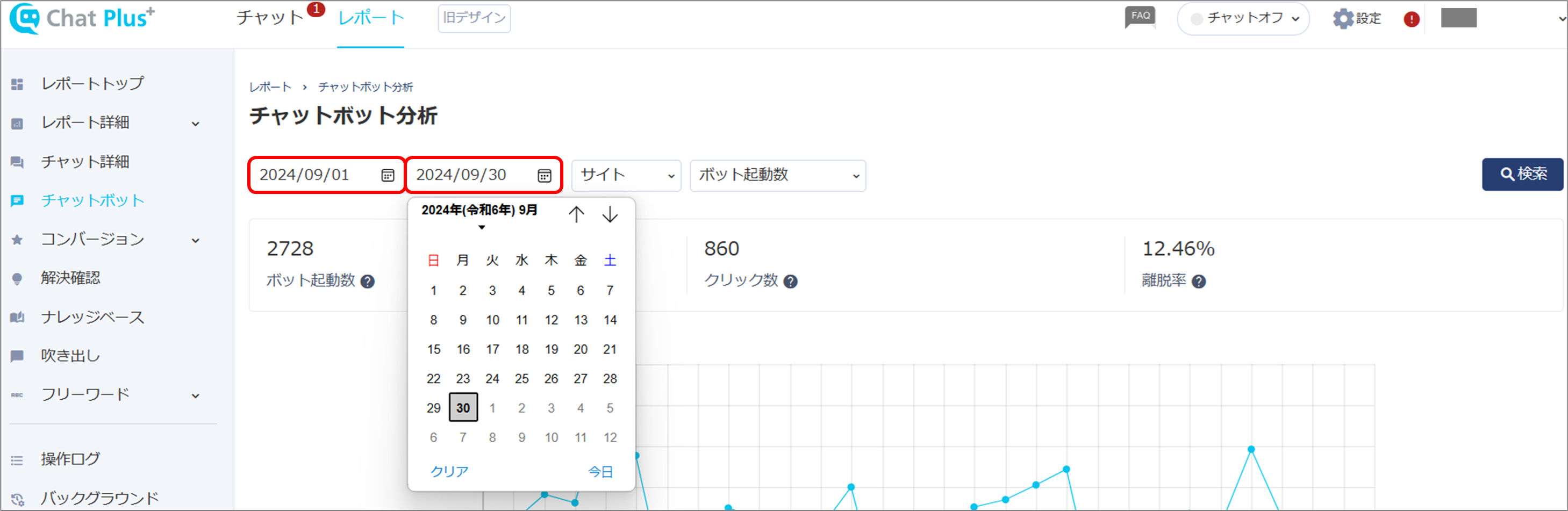The height and width of the screenshot is (511, 1568).
Task: Open ナレッジベース in the sidebar
Action: tap(92, 317)
